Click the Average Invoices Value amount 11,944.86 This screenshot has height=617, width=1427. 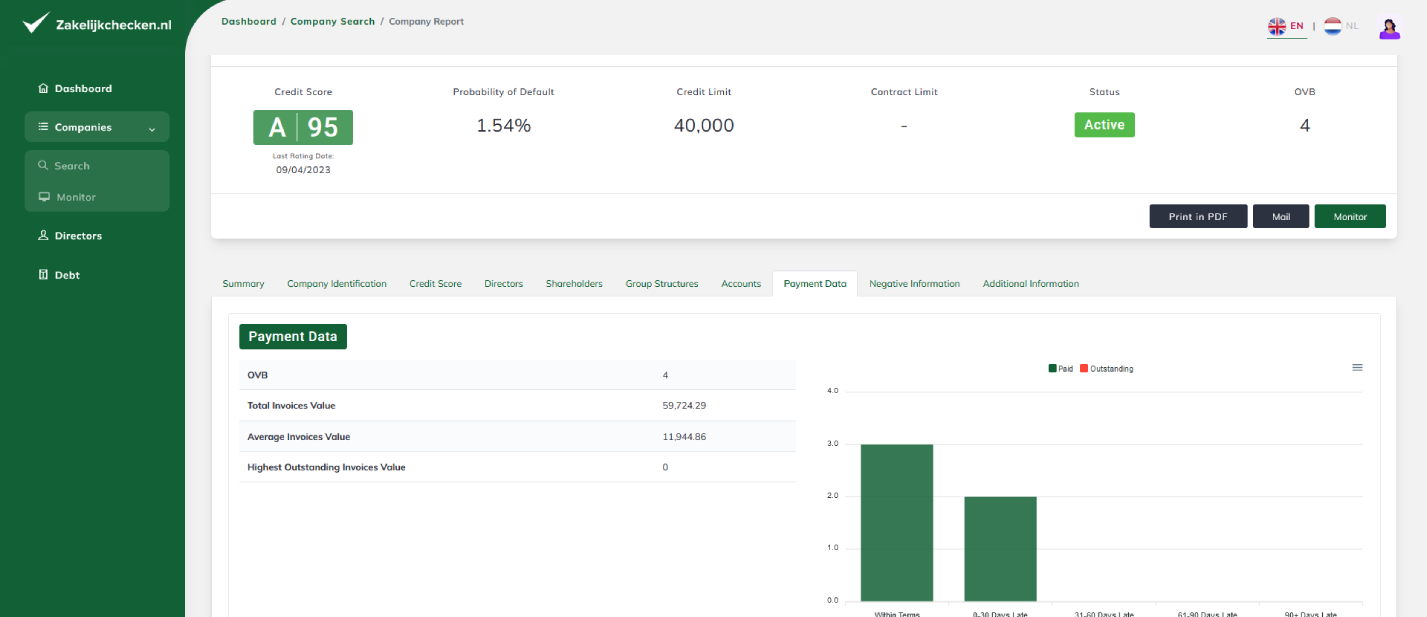point(685,437)
